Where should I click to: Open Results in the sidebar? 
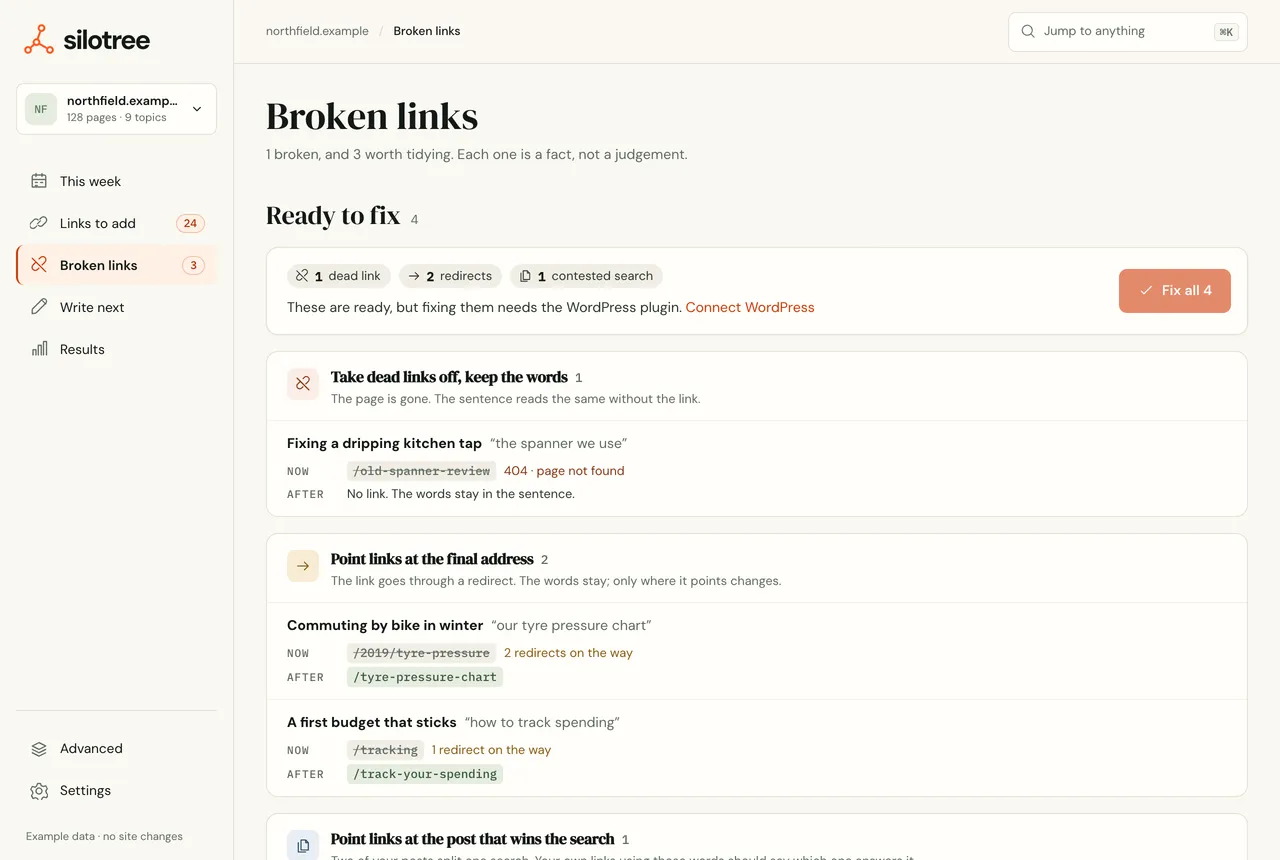click(116, 349)
